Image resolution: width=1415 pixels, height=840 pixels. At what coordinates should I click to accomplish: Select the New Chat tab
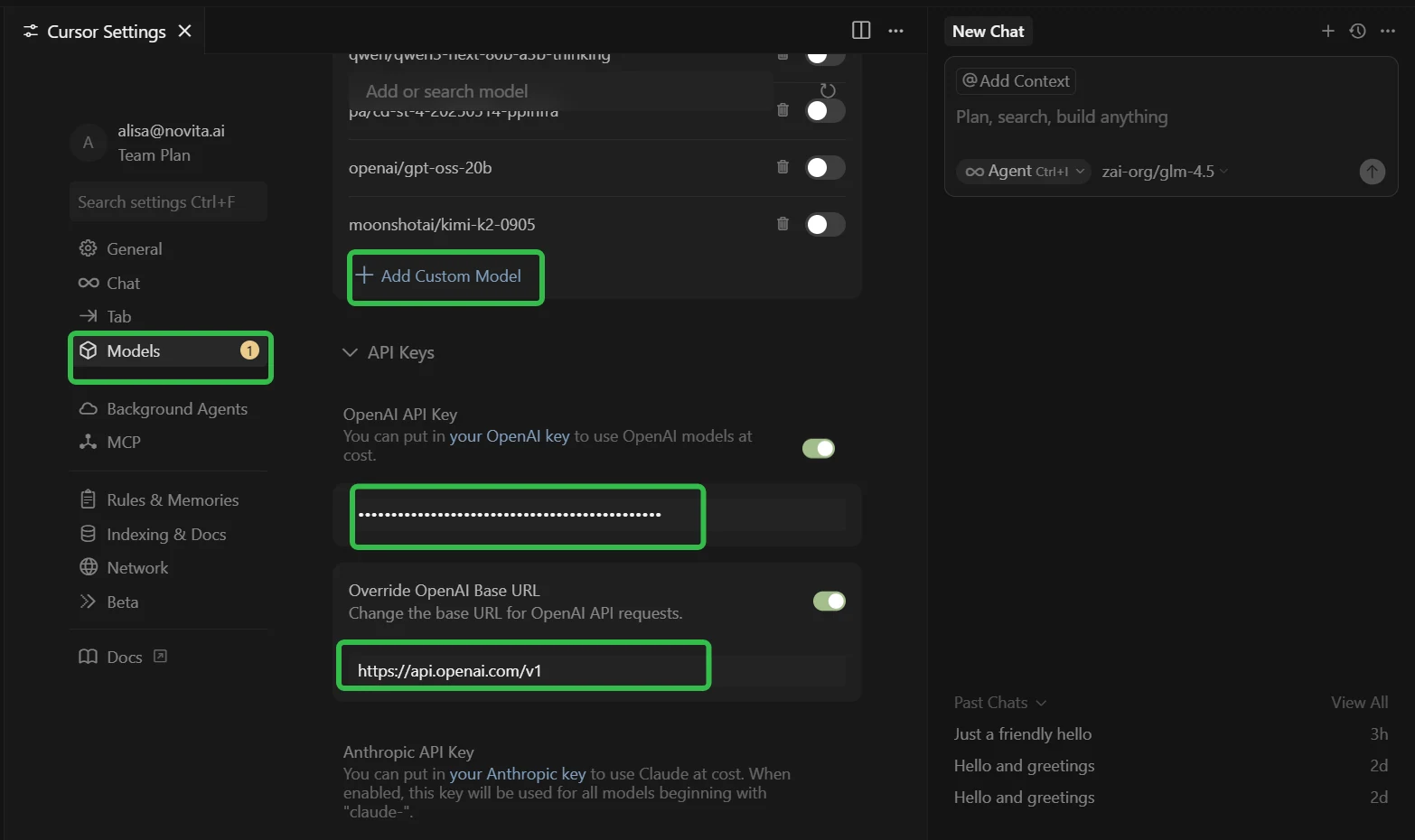point(988,31)
